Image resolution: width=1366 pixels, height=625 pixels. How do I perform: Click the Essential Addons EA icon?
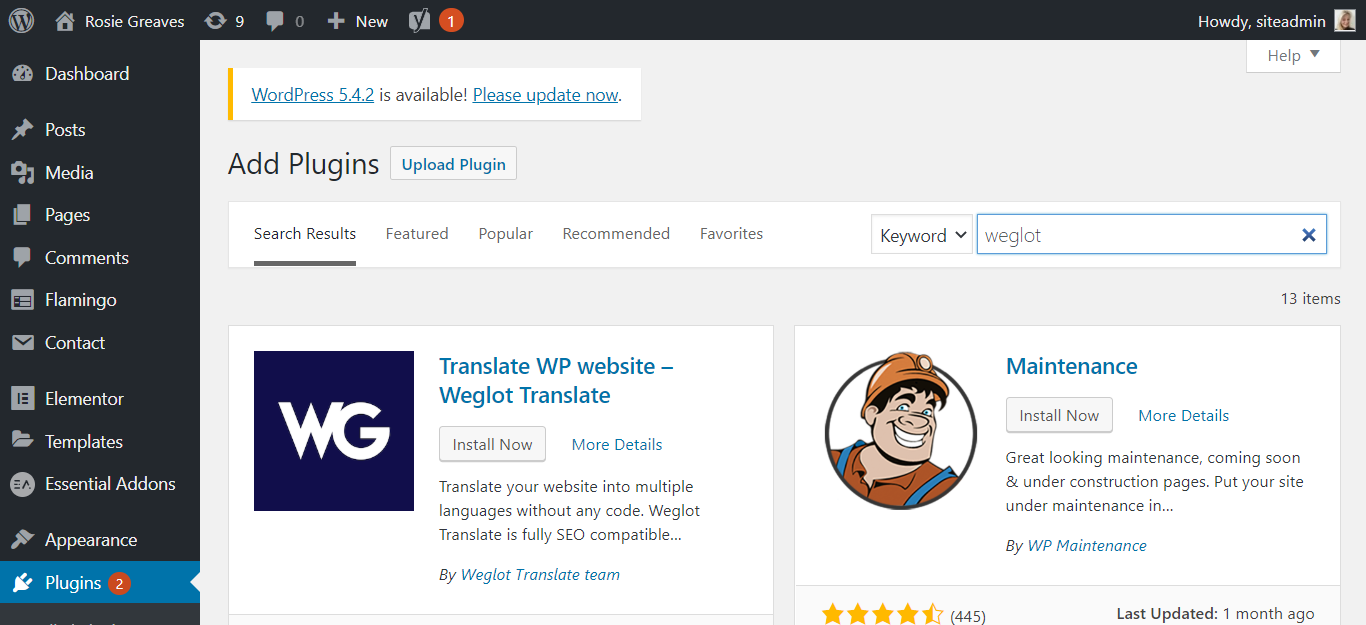click(x=22, y=484)
